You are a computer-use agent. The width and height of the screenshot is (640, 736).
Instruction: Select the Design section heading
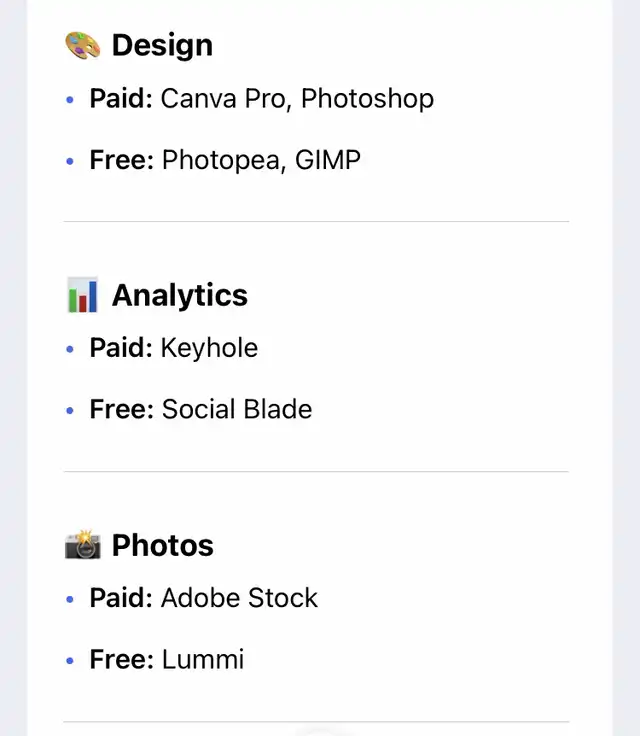pos(162,45)
